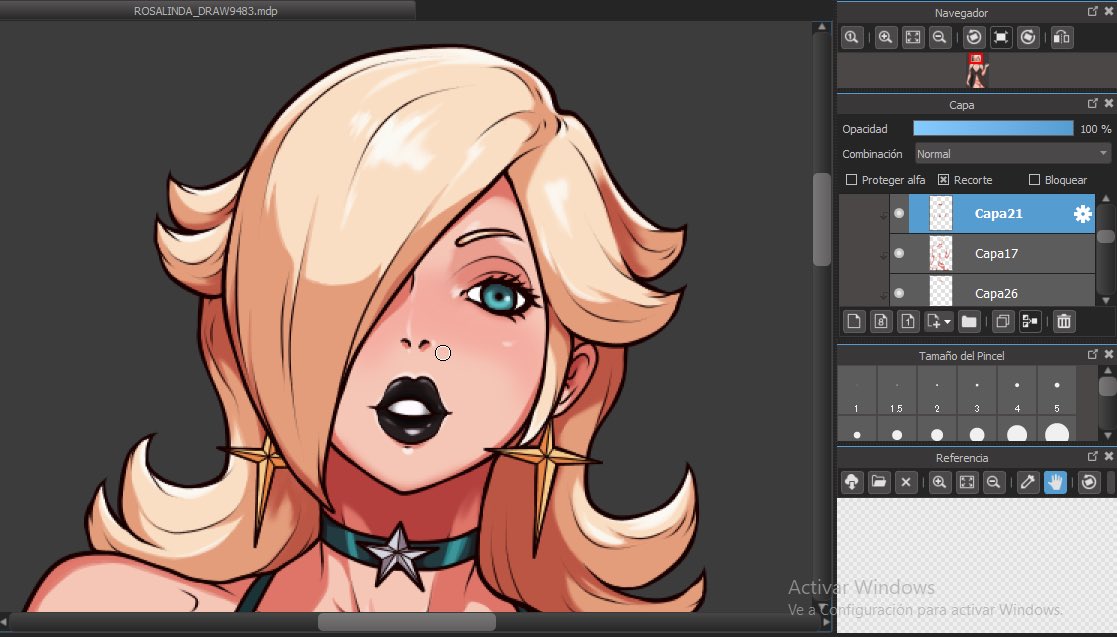Screen dimensions: 1117x637
Task: Open the Combinación blend mode dropdown
Action: (x=1012, y=154)
